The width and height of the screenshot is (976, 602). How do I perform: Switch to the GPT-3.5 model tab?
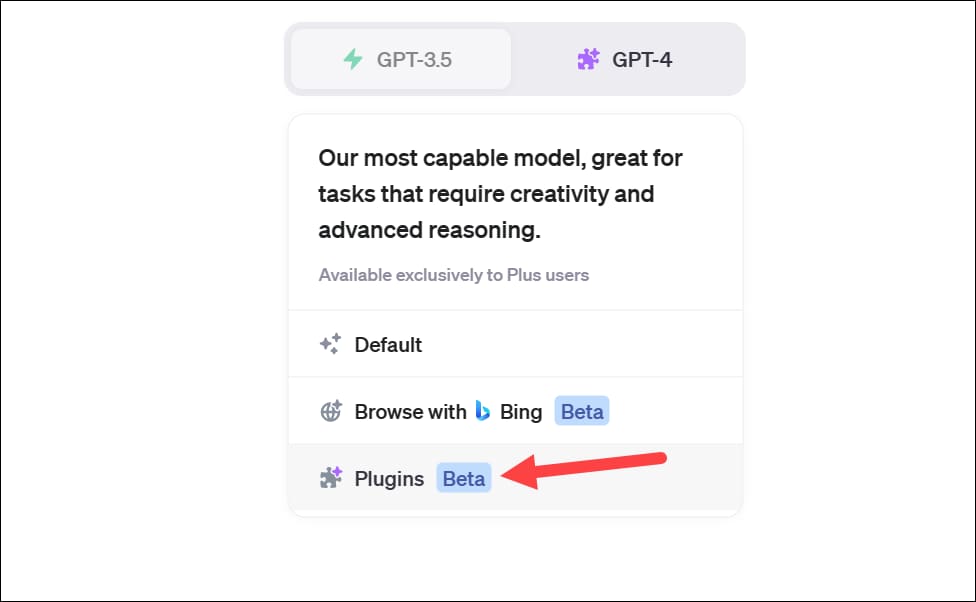click(x=414, y=59)
